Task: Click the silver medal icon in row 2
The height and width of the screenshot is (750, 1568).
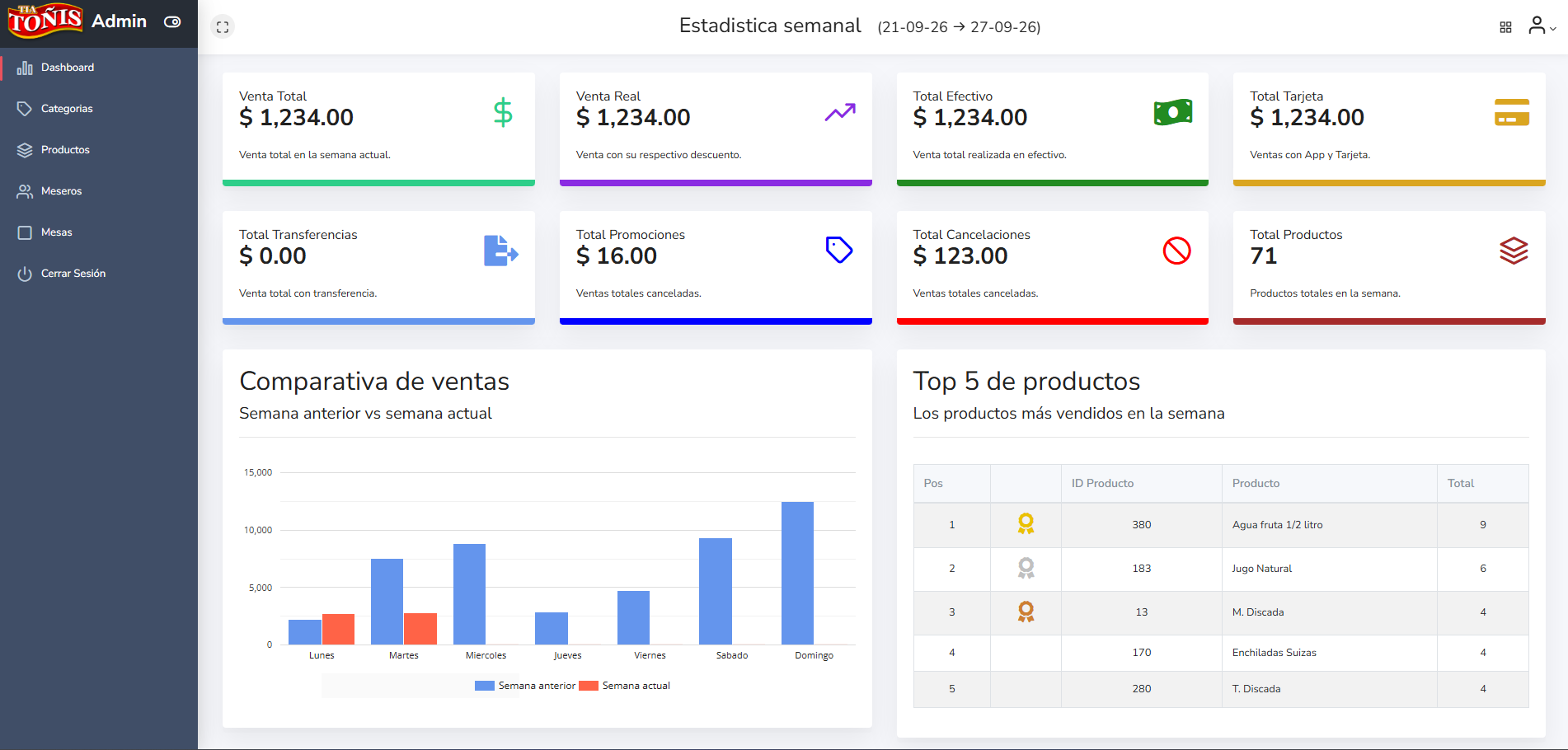Action: pyautogui.click(x=1026, y=568)
